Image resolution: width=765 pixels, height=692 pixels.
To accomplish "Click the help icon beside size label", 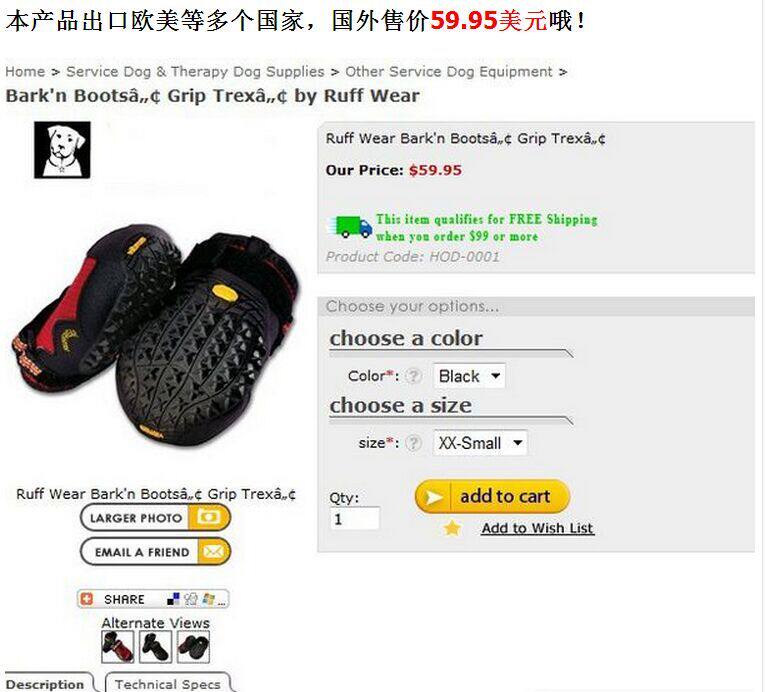I will pyautogui.click(x=414, y=443).
